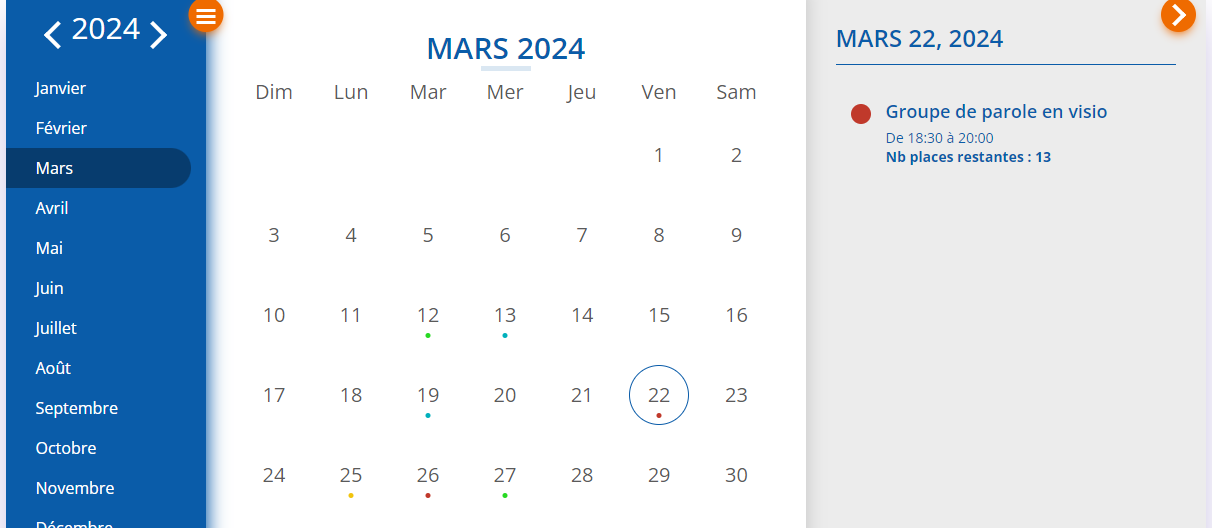The image size is (1212, 528).
Task: Click the orange hamburger menu icon
Action: [x=206, y=15]
